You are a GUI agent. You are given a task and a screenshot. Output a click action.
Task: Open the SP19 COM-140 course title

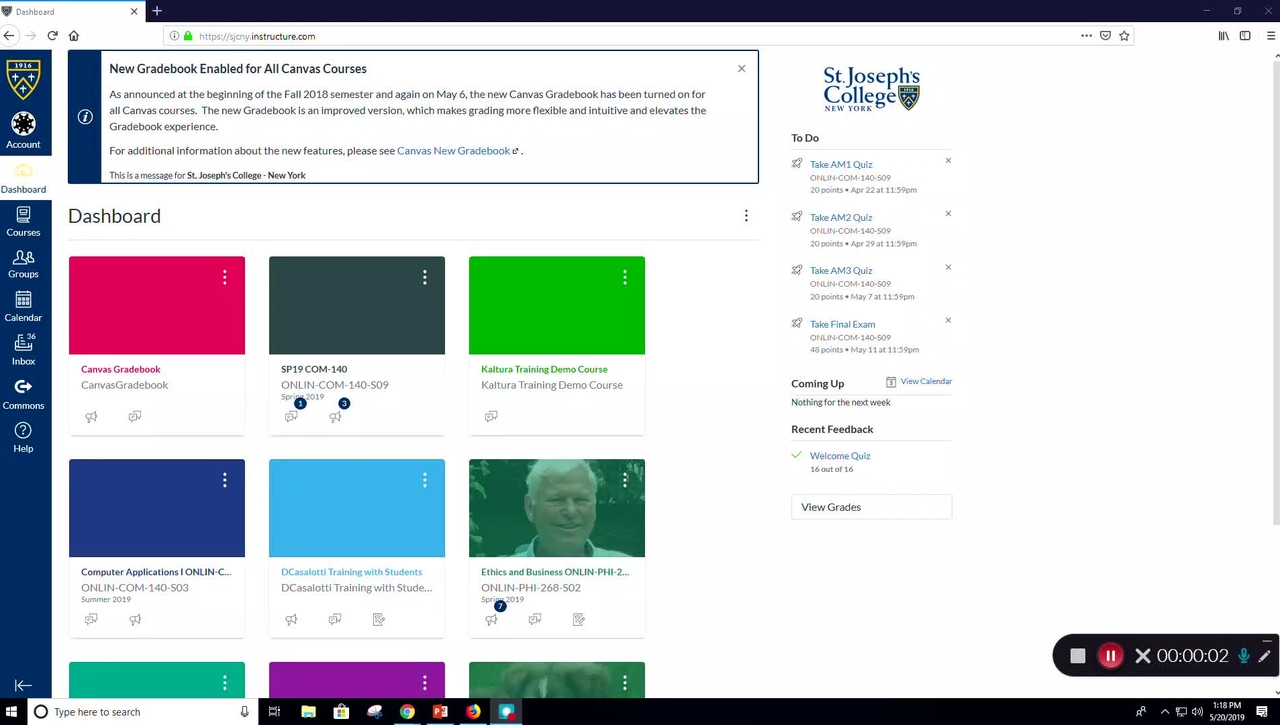[314, 369]
